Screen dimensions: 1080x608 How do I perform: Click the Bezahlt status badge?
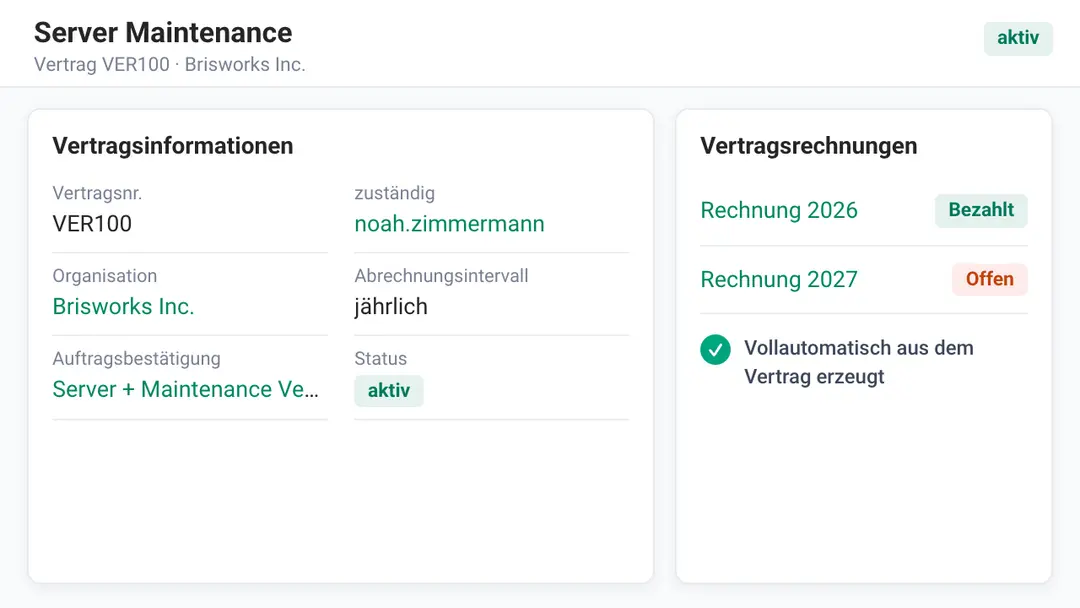pos(981,210)
